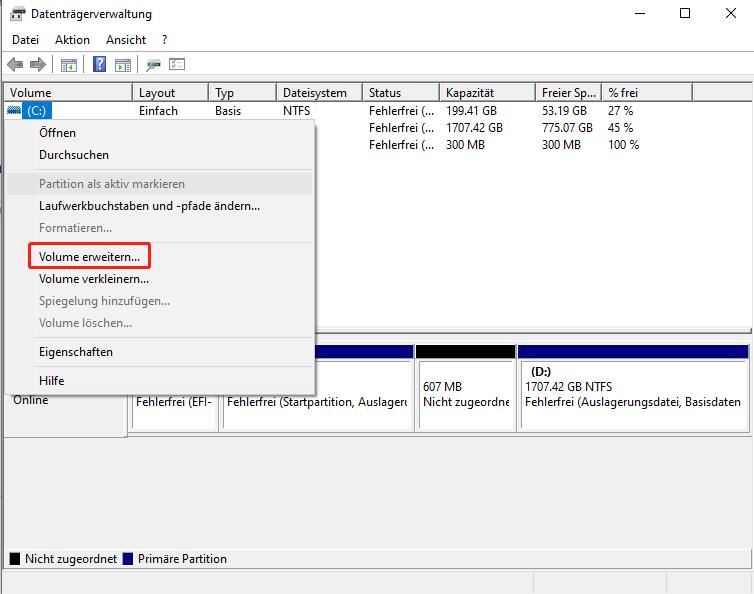754x594 pixels.
Task: Sort by the Freier Sp... column header
Action: tap(569, 92)
